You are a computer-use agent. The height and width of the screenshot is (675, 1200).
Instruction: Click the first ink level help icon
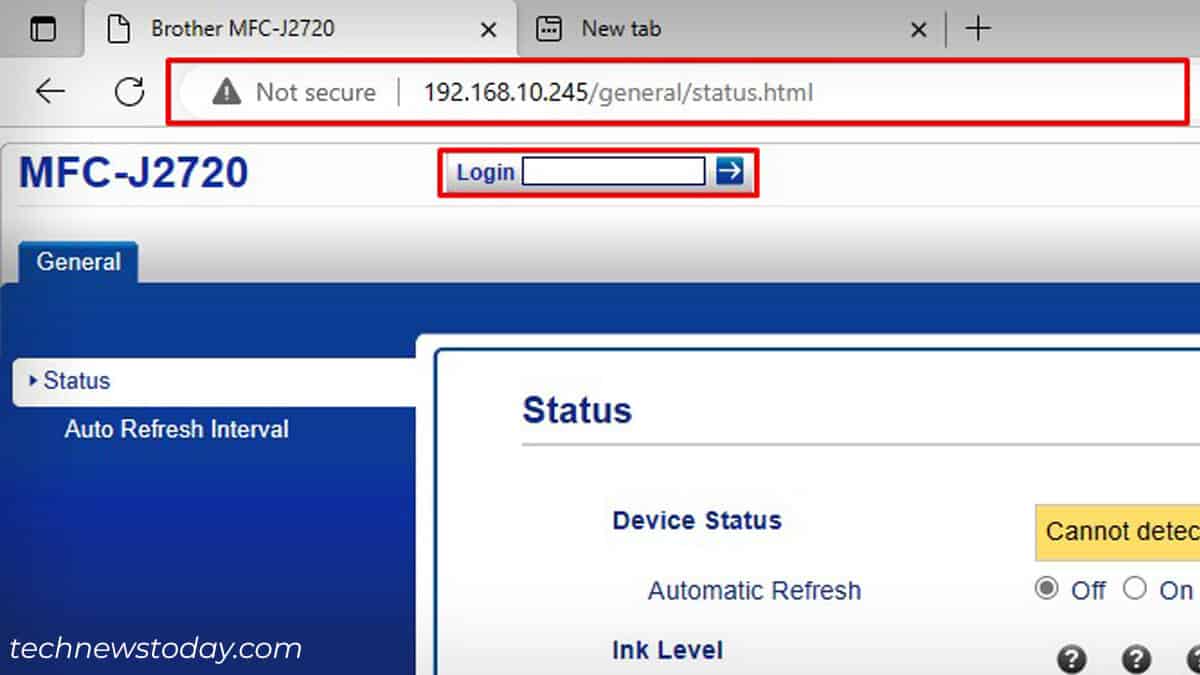click(x=1071, y=660)
